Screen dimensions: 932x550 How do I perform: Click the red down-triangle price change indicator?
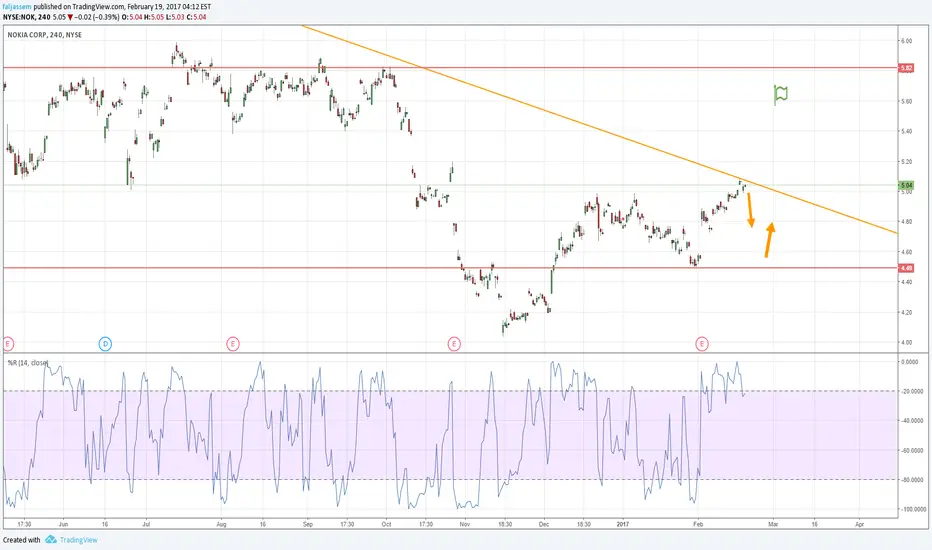(70, 17)
